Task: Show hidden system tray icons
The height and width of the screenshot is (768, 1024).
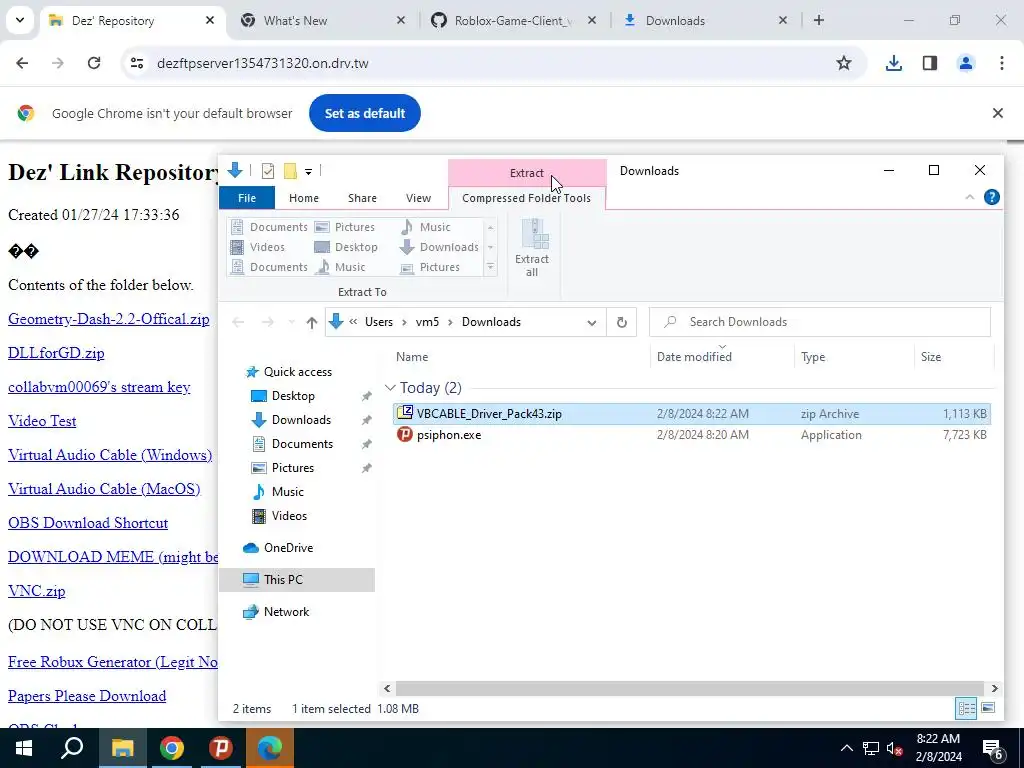Action: [846, 748]
